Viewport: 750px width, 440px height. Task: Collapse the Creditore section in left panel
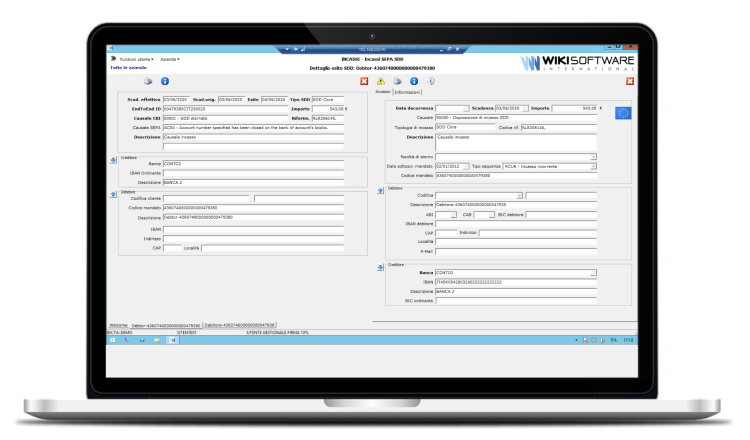click(112, 159)
